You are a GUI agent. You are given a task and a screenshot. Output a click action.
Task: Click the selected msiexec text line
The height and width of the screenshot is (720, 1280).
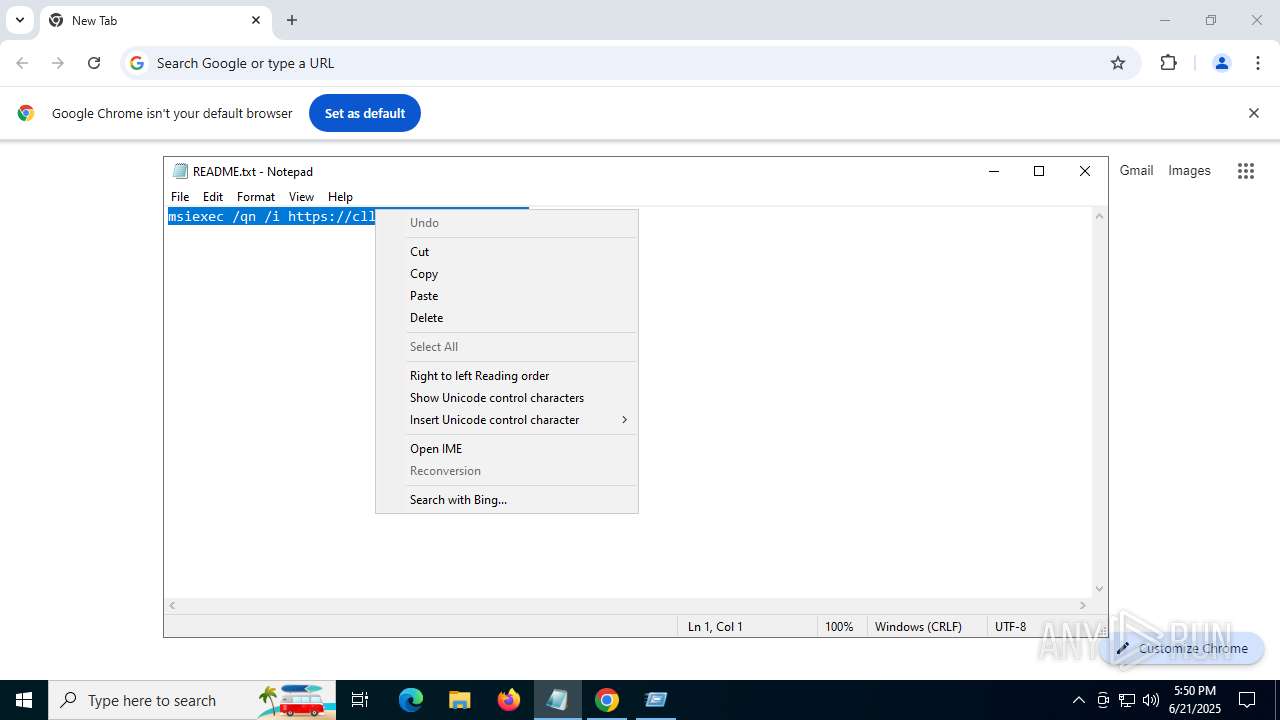271,217
